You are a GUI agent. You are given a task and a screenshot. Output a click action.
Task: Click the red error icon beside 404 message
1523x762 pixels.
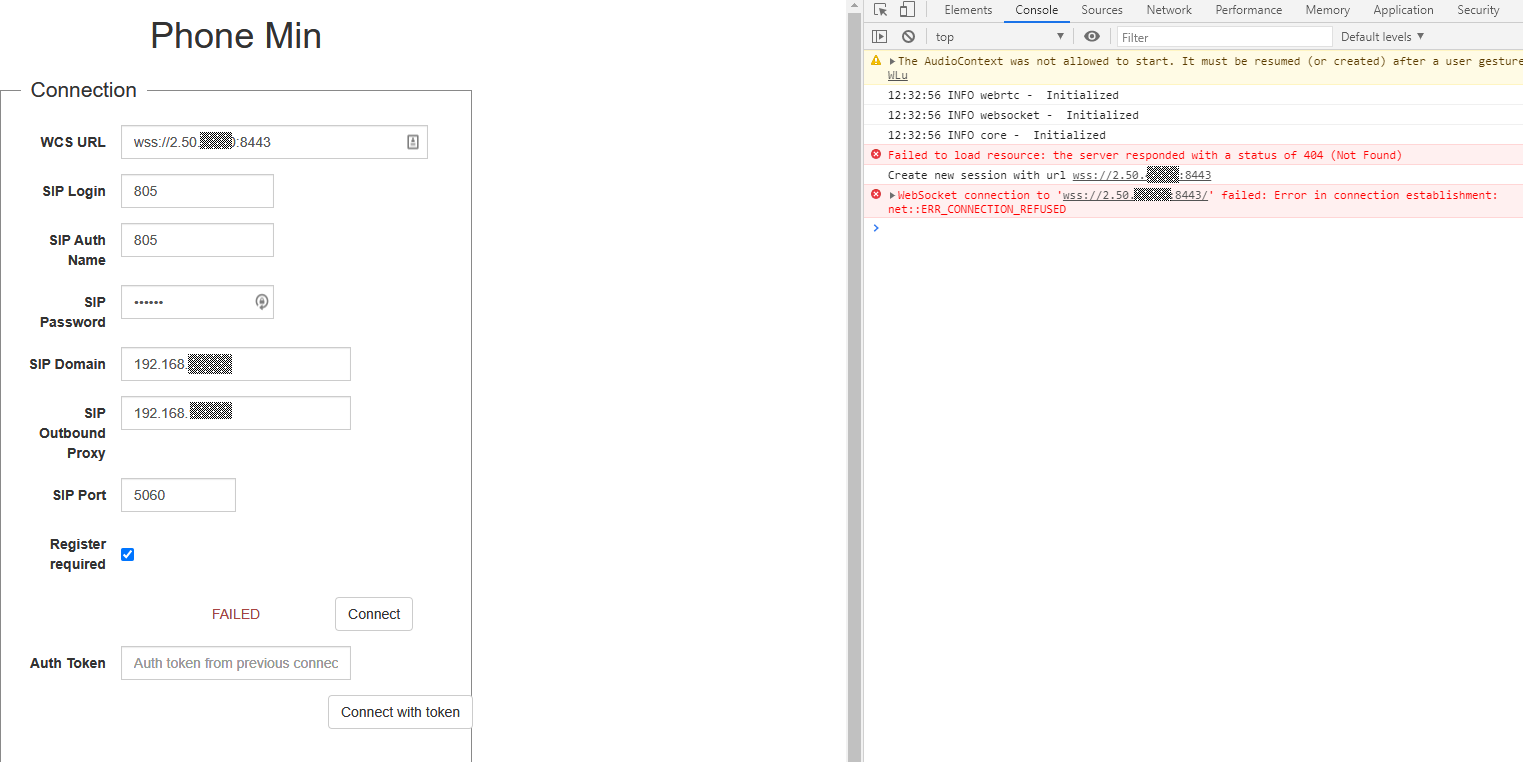tap(876, 155)
